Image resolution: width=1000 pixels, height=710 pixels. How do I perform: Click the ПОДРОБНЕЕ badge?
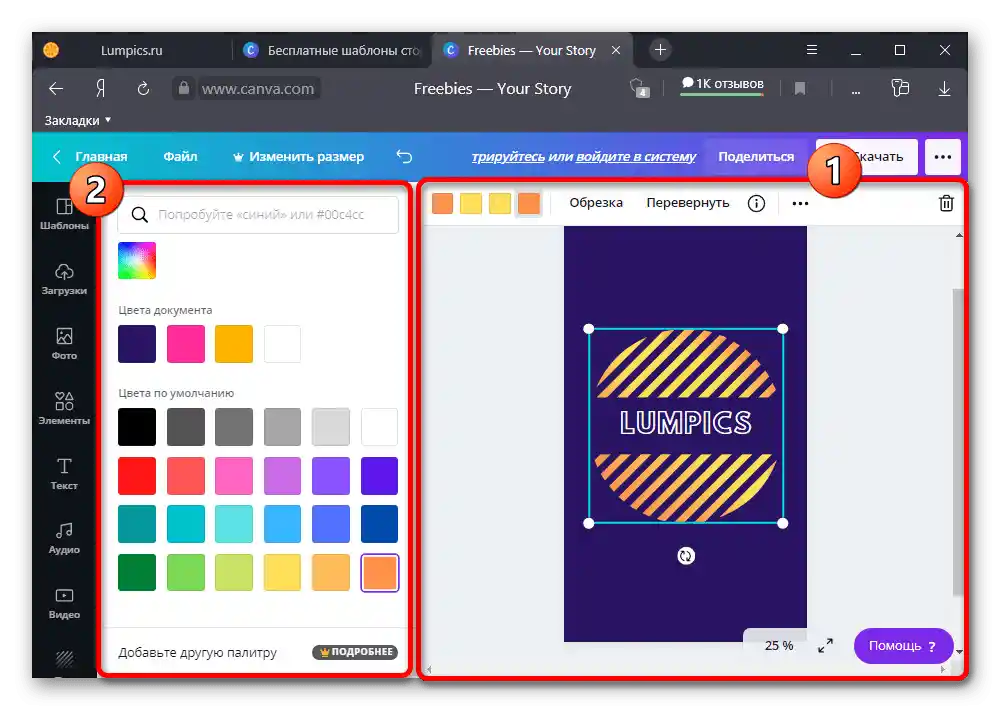(x=355, y=652)
